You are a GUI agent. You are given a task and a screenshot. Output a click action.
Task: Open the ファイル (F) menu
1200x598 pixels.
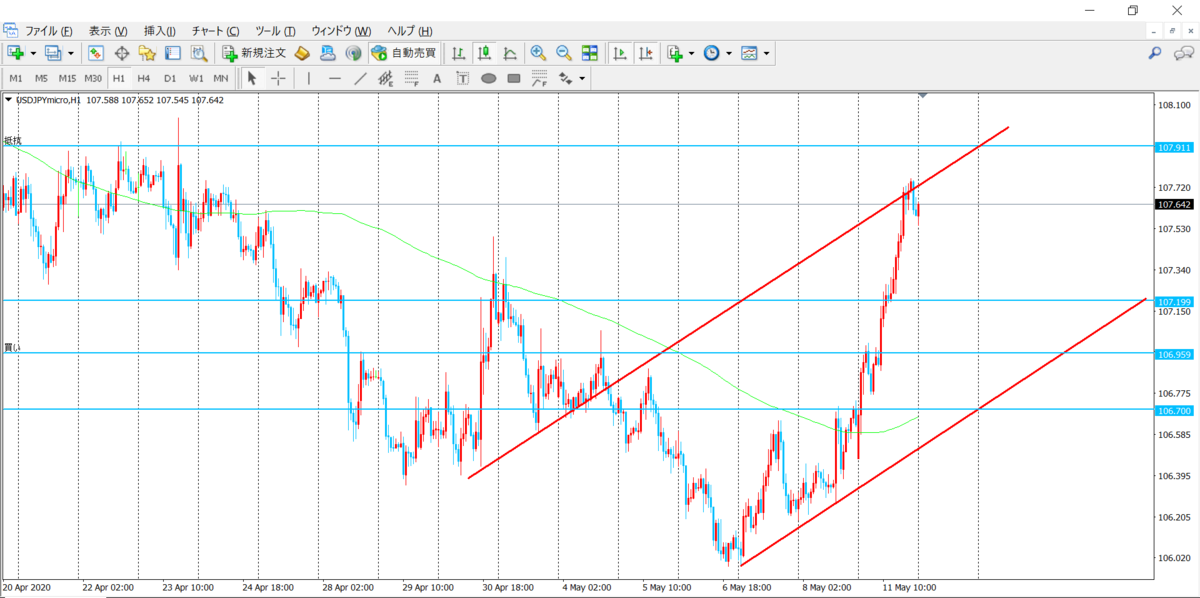49,31
